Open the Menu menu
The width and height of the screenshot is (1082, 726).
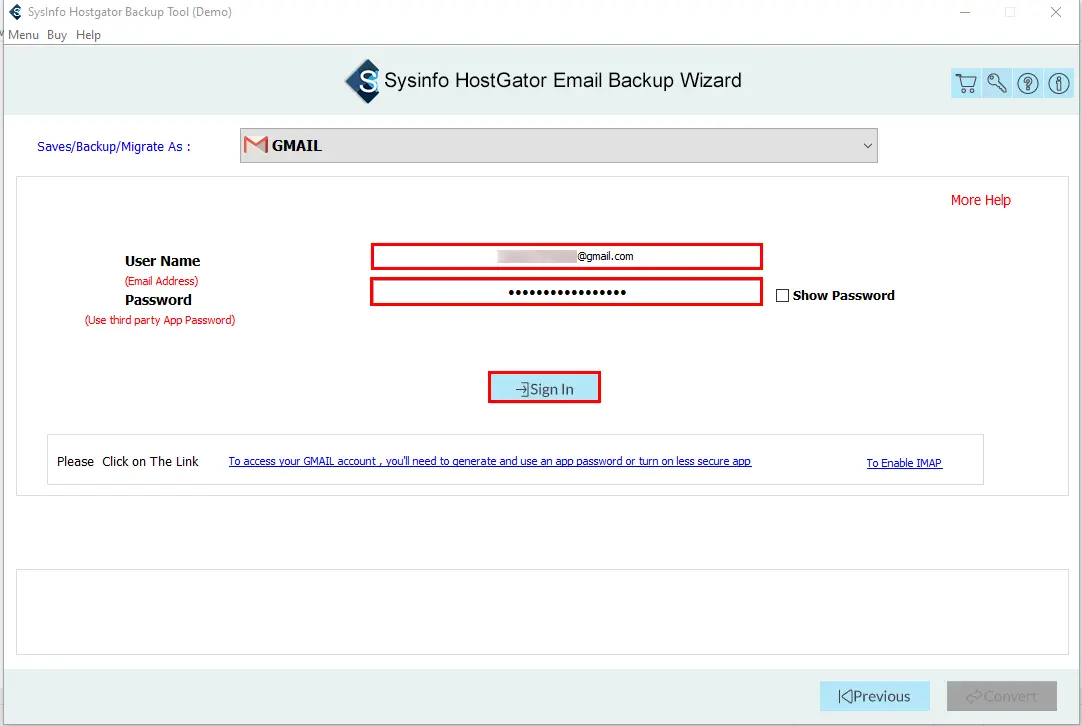[x=23, y=35]
